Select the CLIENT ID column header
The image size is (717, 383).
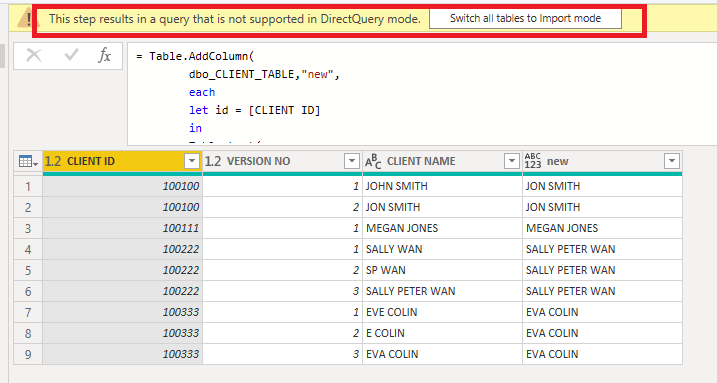pyautogui.click(x=122, y=161)
